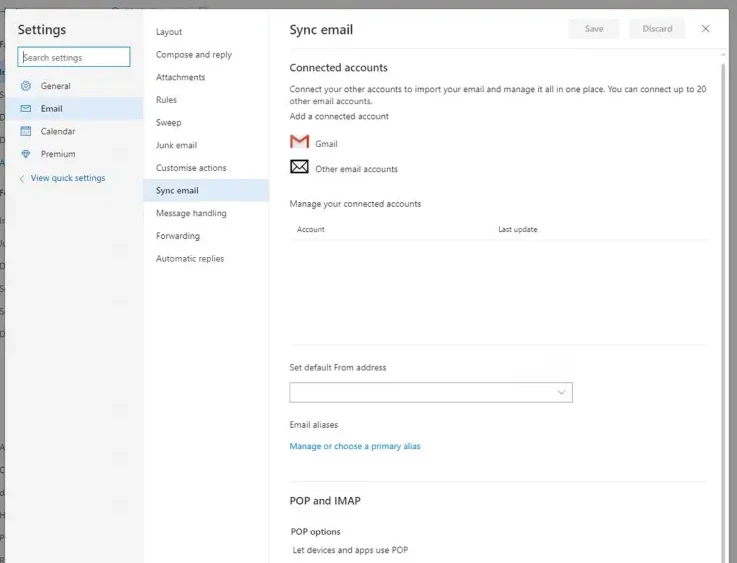Viewport: 737px width, 563px height.
Task: Open Message handling settings
Action: pyautogui.click(x=206, y=213)
